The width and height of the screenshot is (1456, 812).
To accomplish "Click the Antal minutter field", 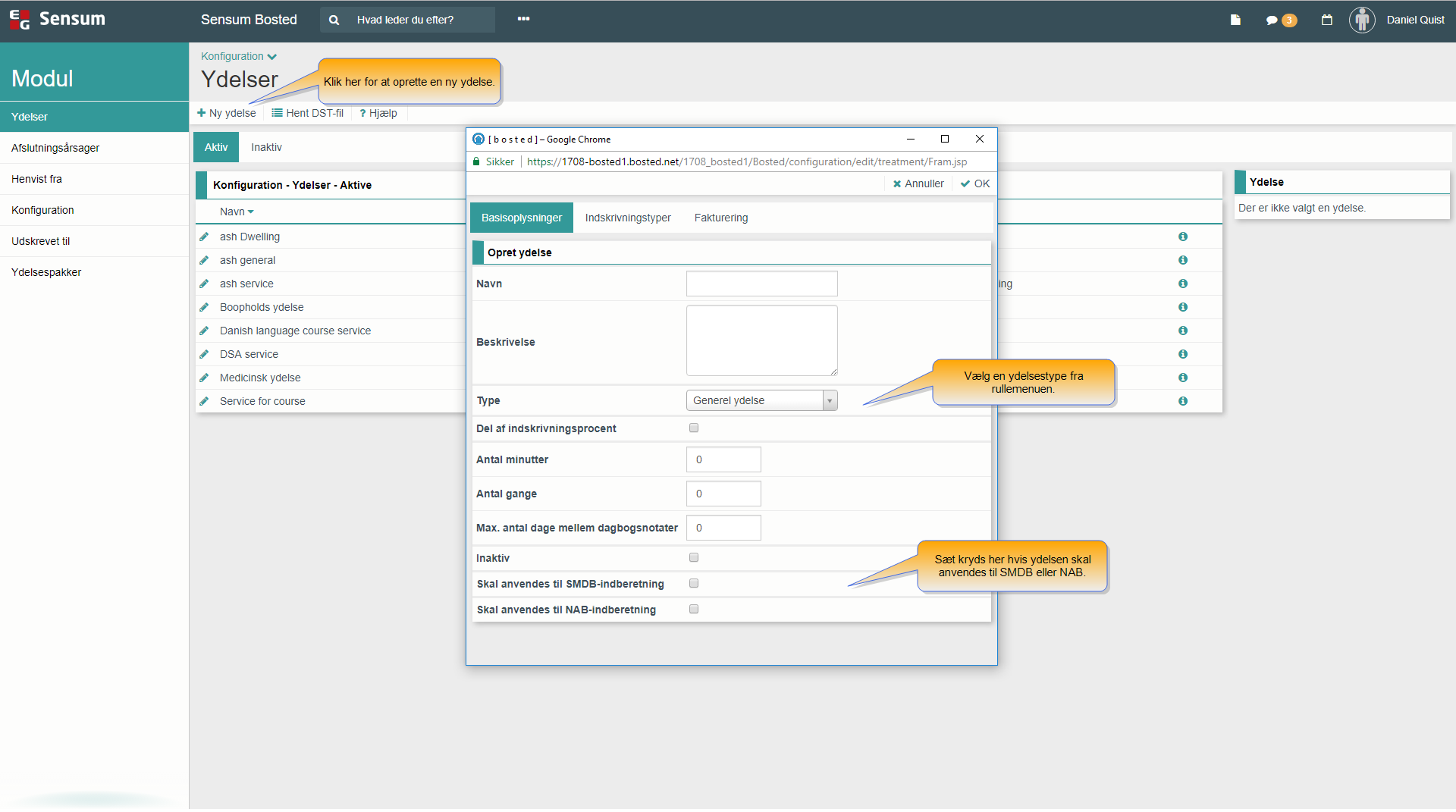I will coord(723,459).
